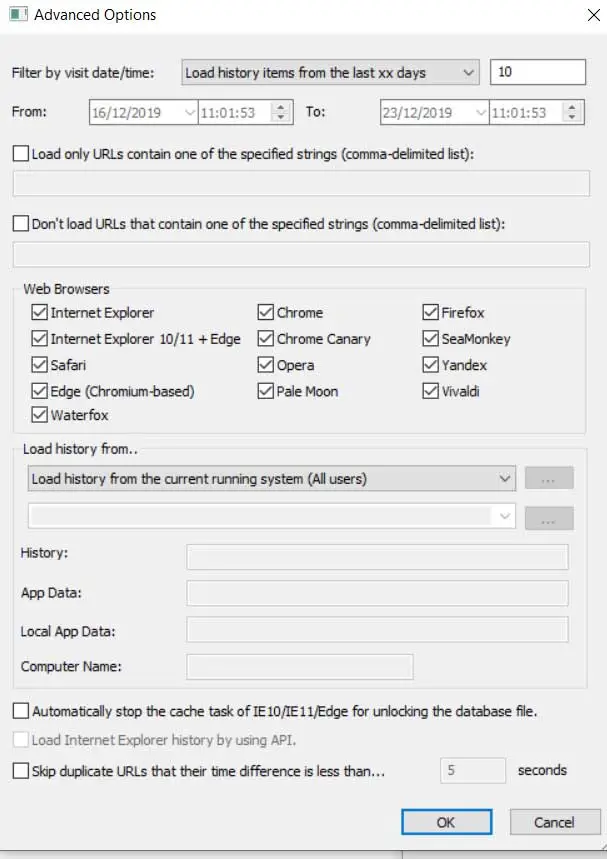Toggle the Vivaldi checkbox
This screenshot has height=859, width=607.
431,391
